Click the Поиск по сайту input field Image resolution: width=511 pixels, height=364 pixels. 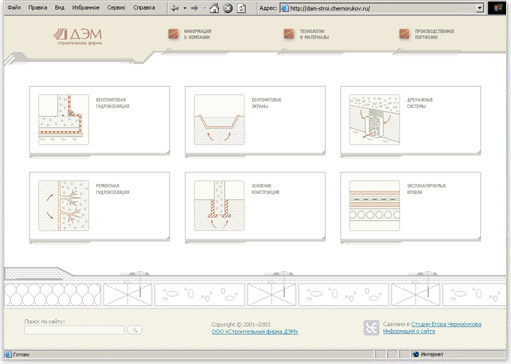coord(74,330)
